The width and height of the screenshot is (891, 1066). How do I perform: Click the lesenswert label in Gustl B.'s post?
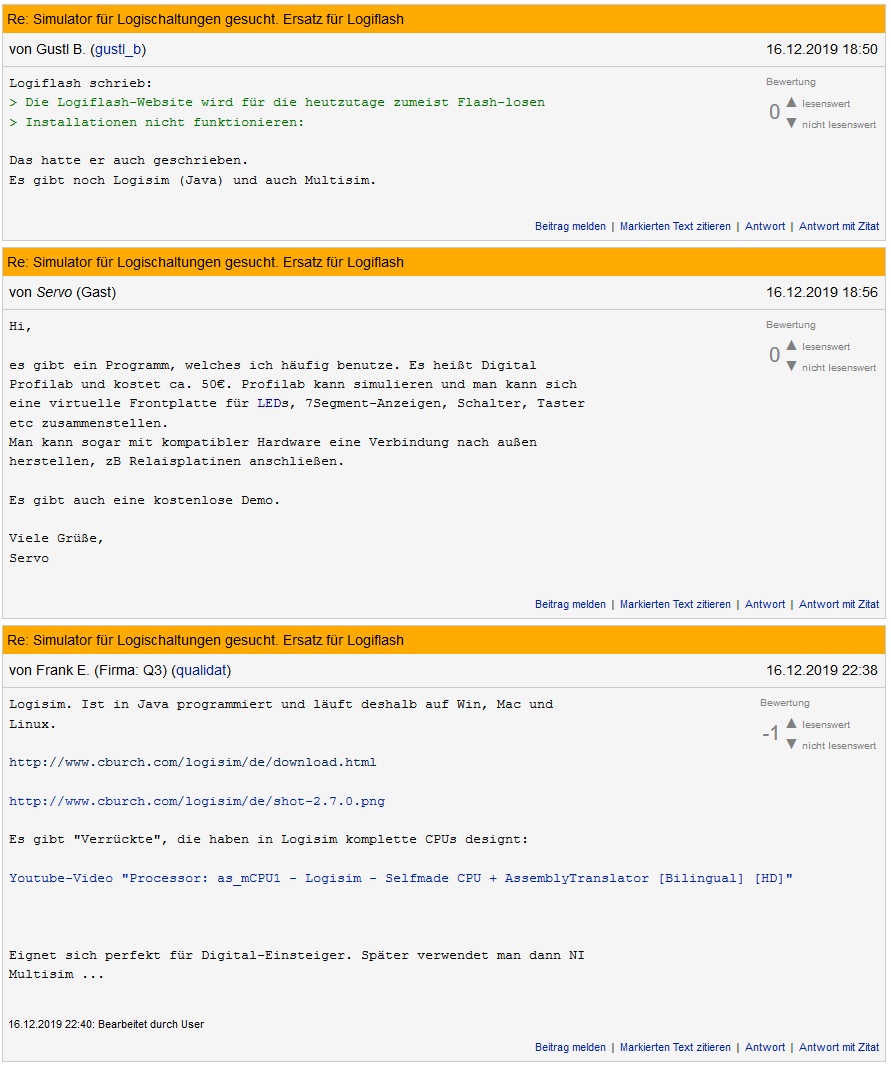pos(826,103)
